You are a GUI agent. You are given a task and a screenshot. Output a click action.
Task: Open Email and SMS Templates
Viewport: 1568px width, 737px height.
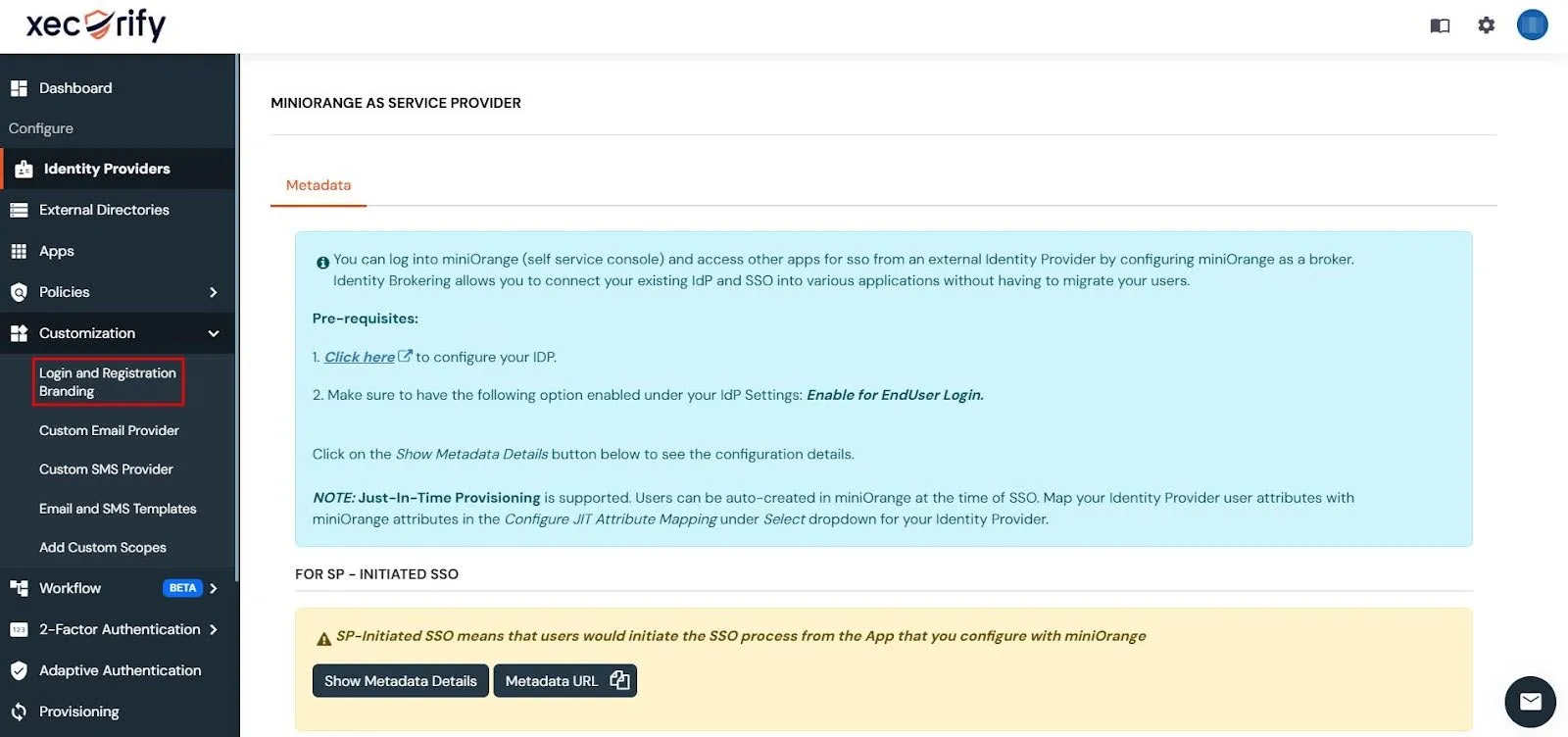coord(118,509)
